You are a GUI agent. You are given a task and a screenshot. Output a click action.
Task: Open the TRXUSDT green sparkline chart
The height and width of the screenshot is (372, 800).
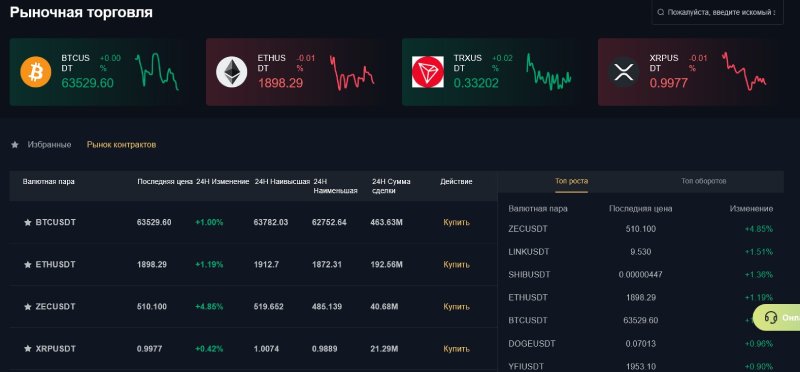point(549,71)
